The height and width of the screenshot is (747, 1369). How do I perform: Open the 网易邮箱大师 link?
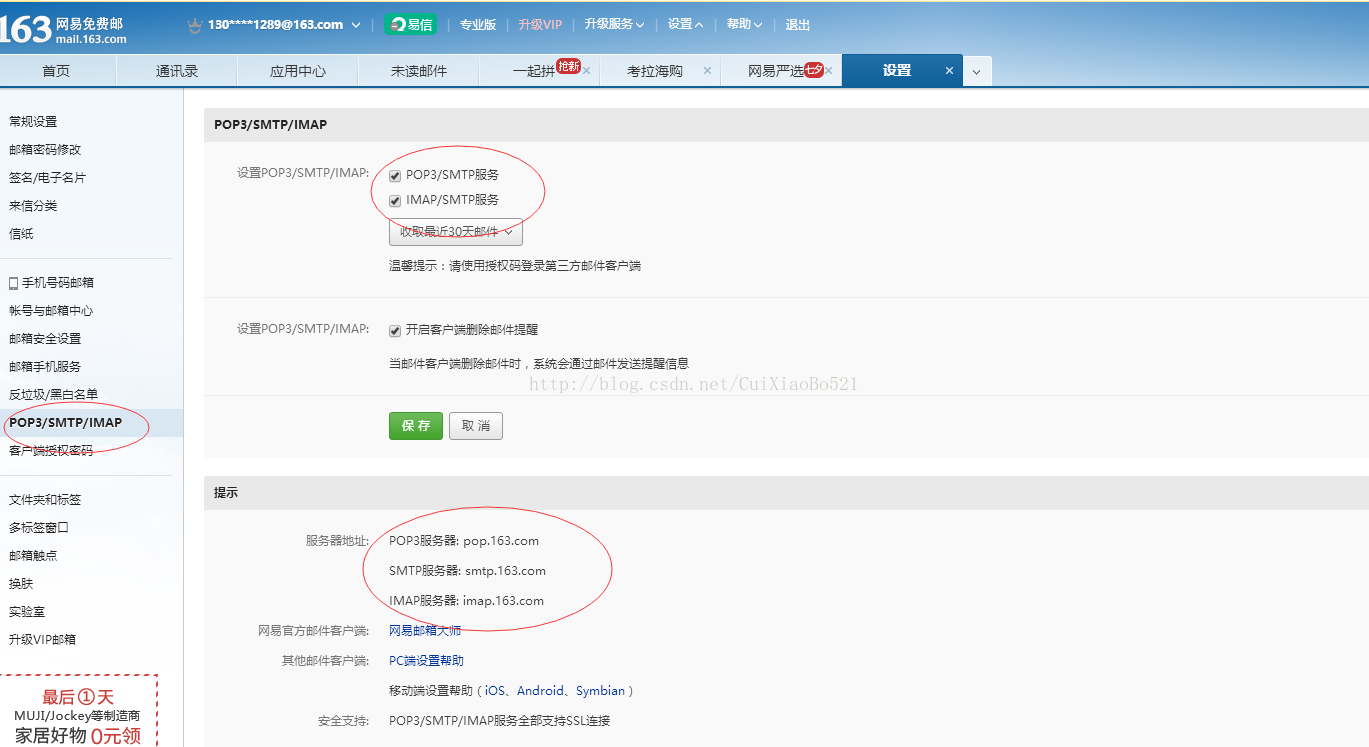pos(425,631)
